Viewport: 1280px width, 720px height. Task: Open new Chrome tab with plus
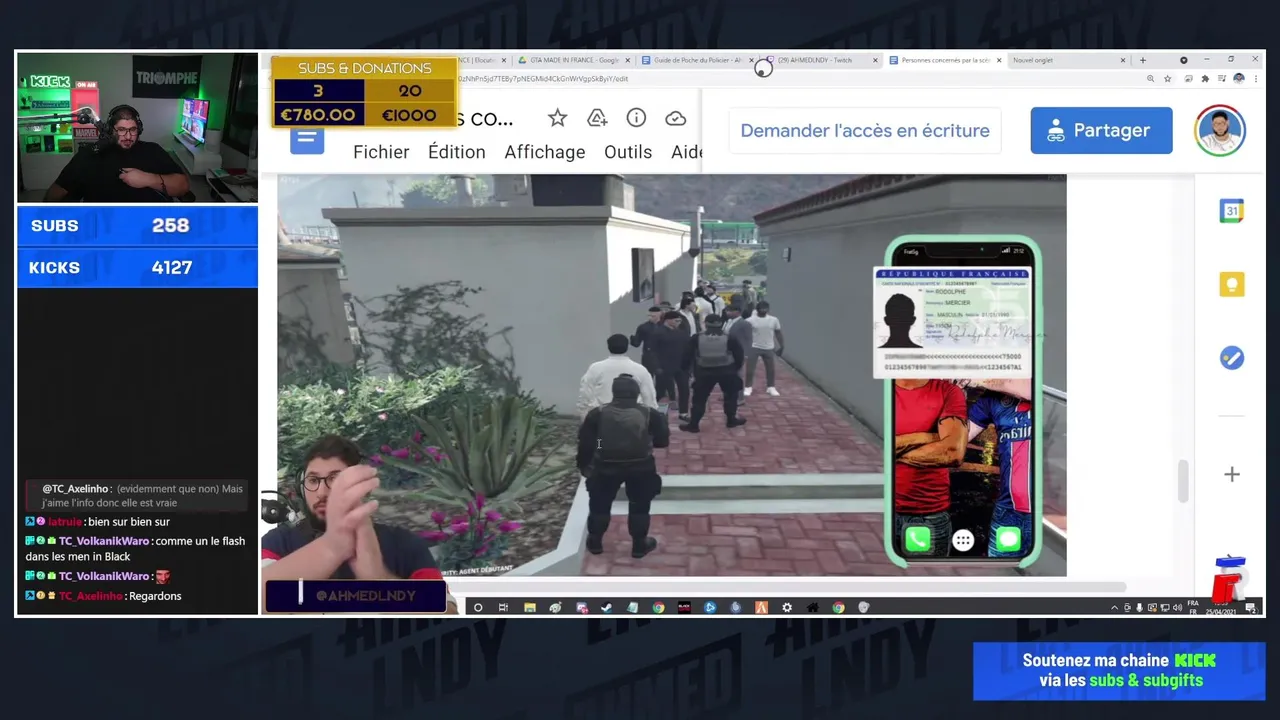coord(1143,60)
